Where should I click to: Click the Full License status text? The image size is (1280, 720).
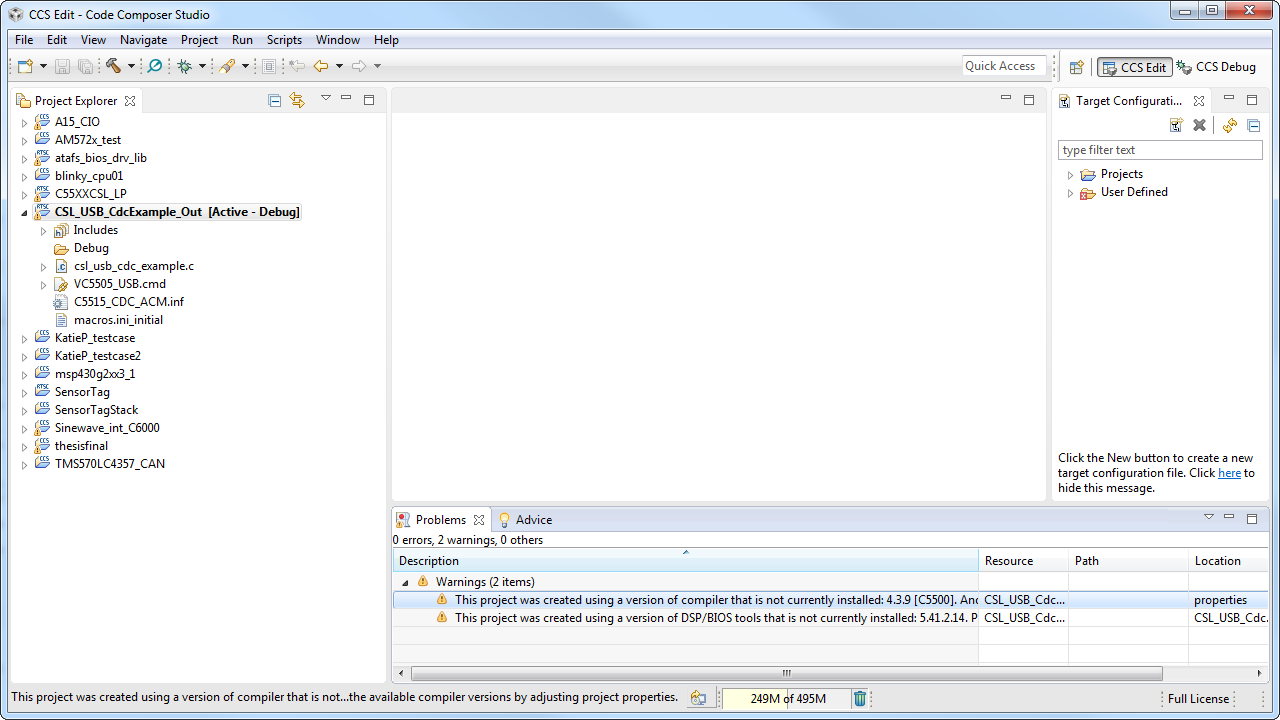point(1198,698)
